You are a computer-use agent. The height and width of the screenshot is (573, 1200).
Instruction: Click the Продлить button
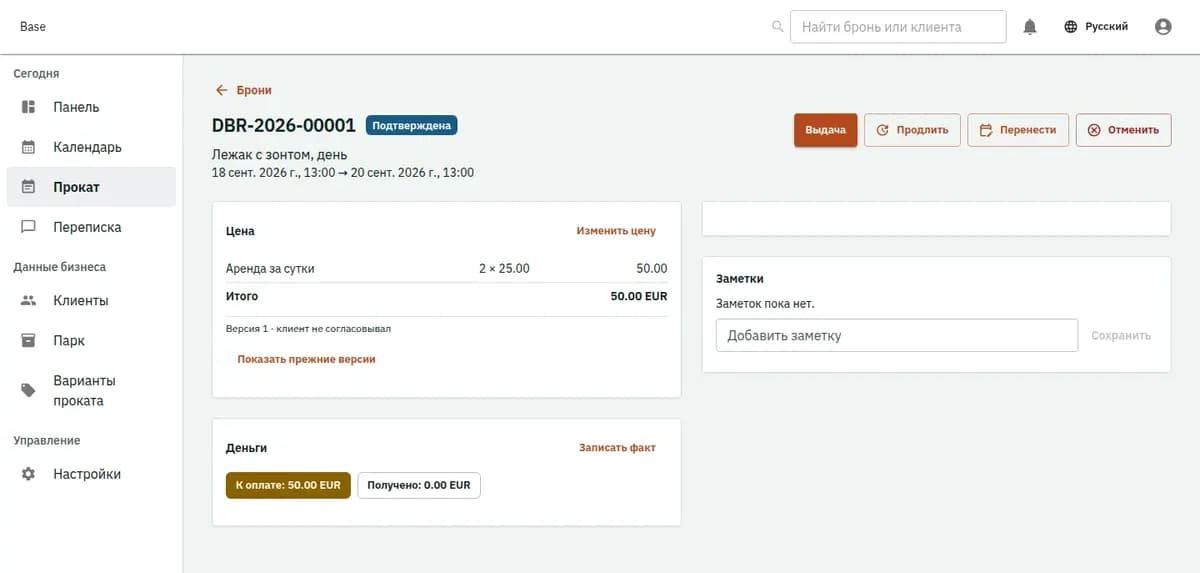(912, 130)
